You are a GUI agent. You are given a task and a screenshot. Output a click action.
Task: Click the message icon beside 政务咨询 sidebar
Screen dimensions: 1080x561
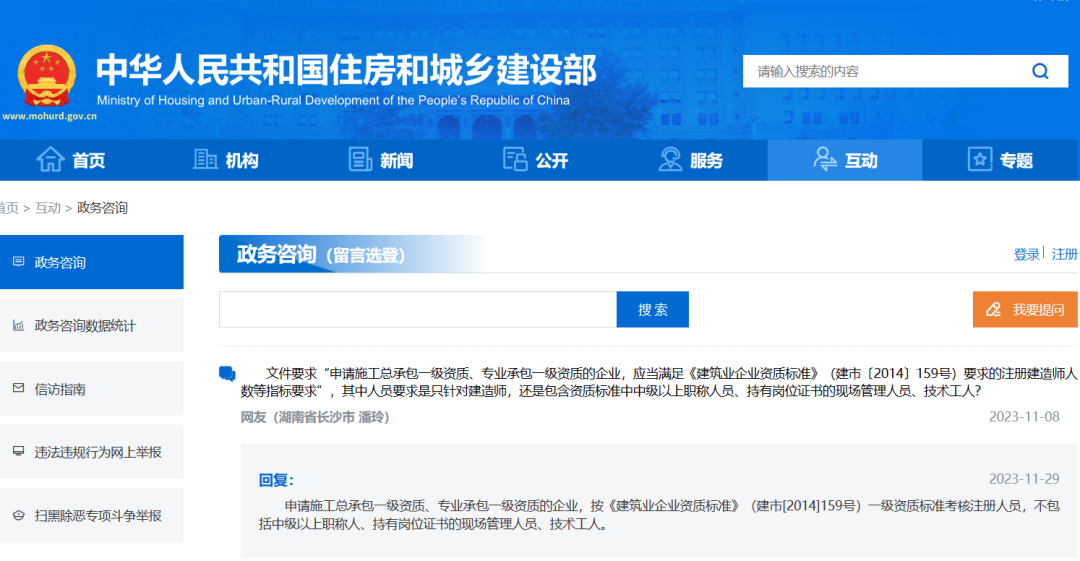tap(19, 262)
